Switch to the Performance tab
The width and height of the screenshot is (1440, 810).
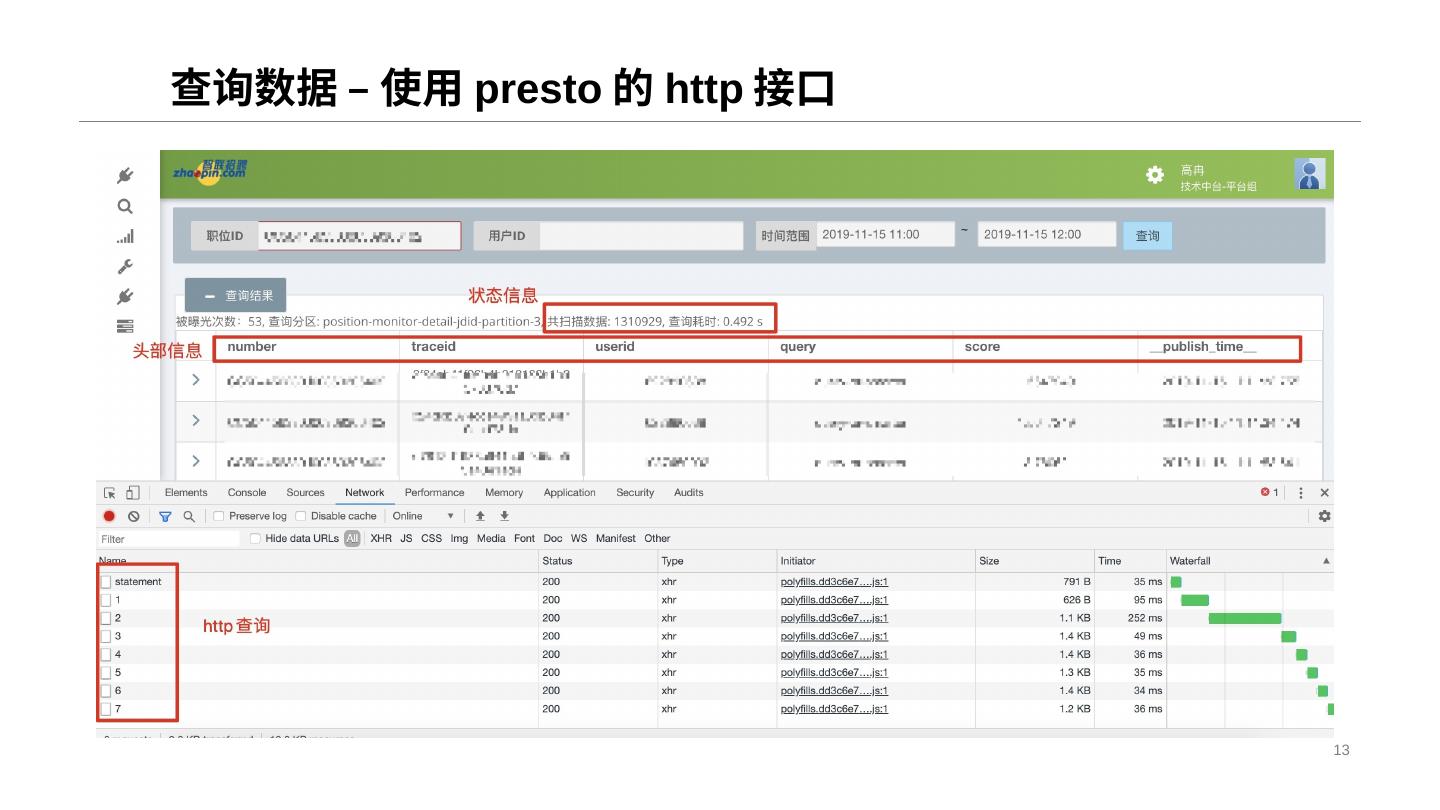pos(434,493)
